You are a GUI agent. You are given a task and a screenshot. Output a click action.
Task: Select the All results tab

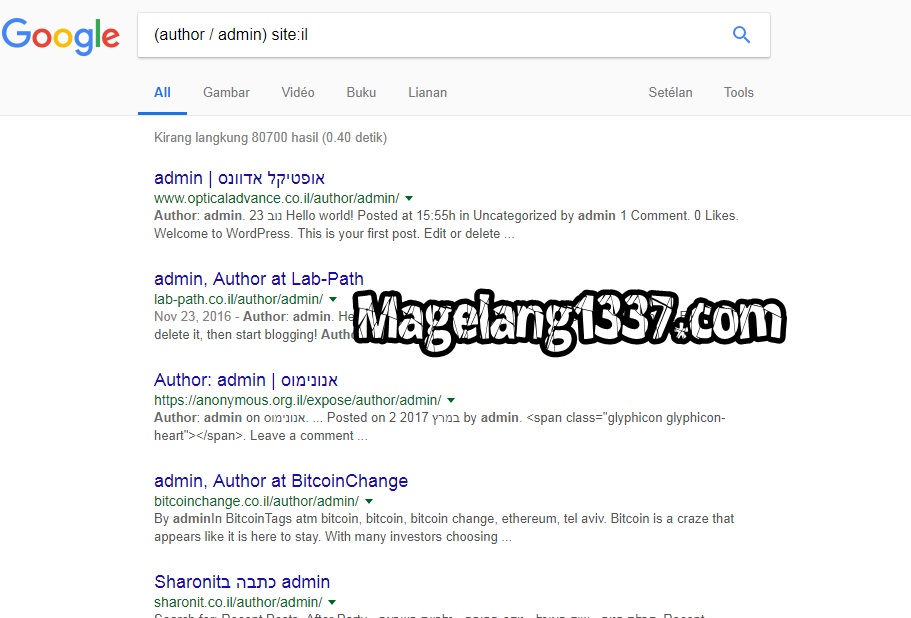pos(162,92)
